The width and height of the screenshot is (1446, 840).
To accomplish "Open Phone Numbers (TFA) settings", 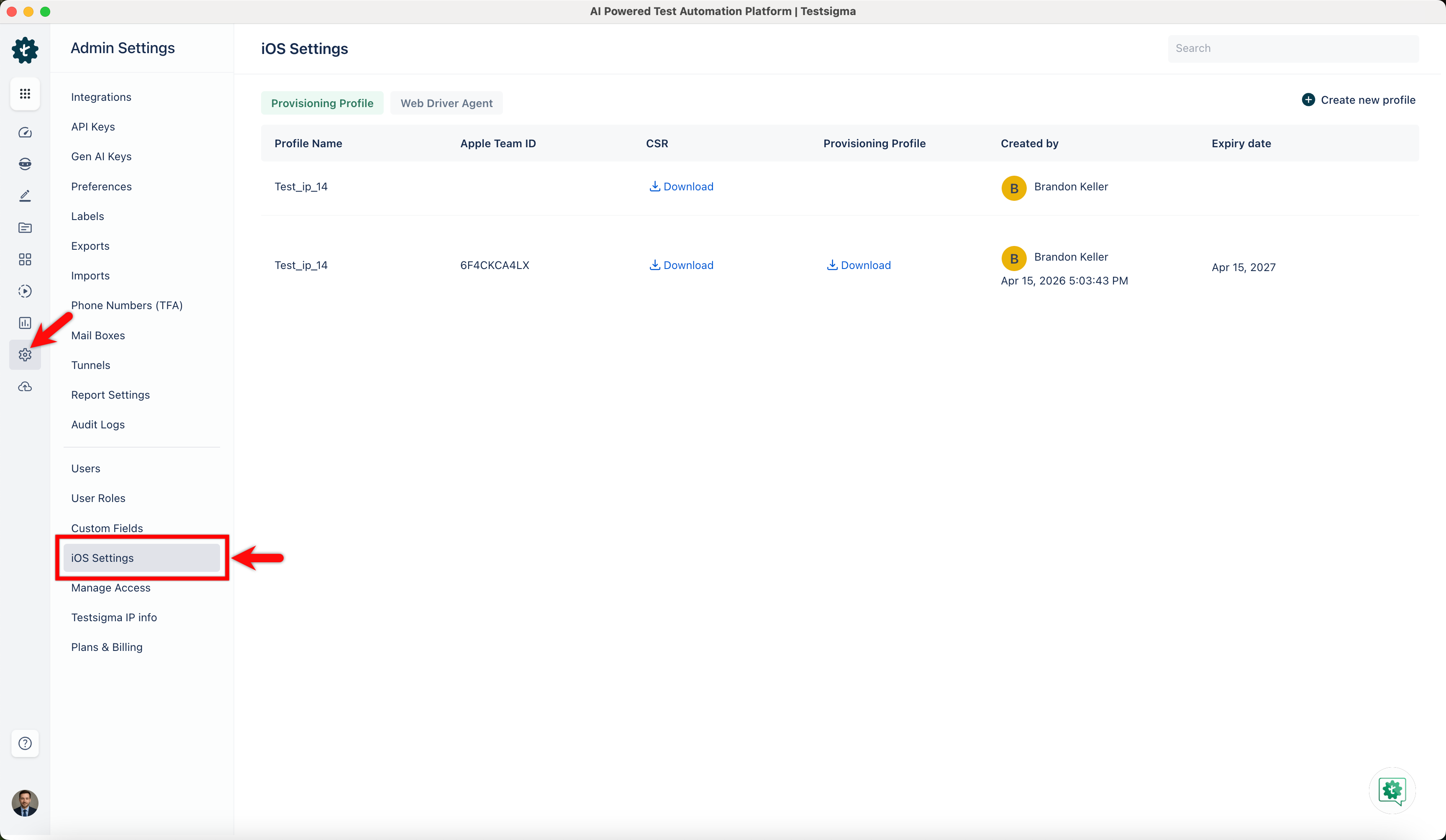I will pyautogui.click(x=127, y=305).
